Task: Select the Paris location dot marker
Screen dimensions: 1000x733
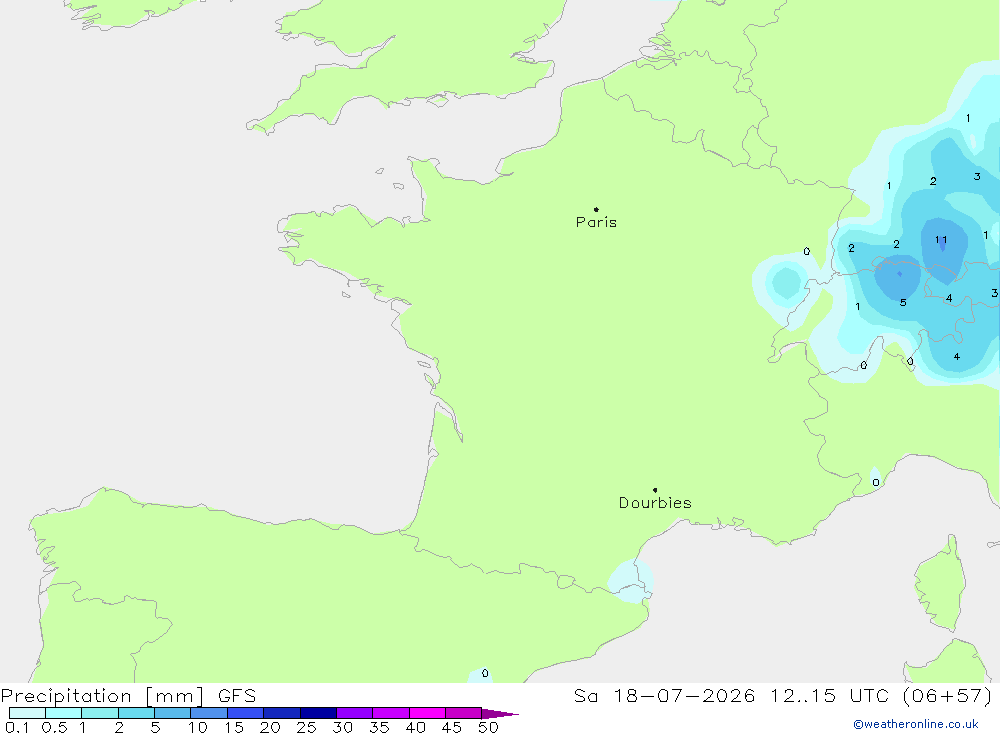Action: [x=596, y=209]
